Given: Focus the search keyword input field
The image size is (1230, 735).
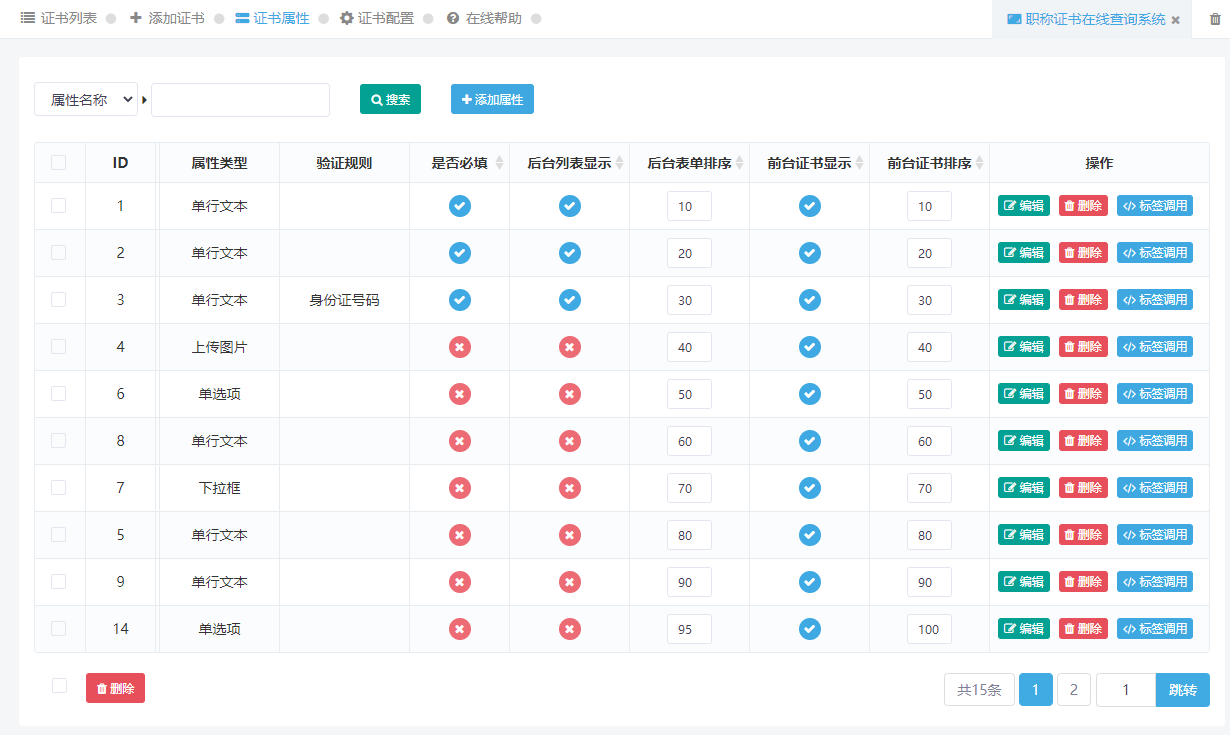Looking at the screenshot, I should [x=240, y=100].
